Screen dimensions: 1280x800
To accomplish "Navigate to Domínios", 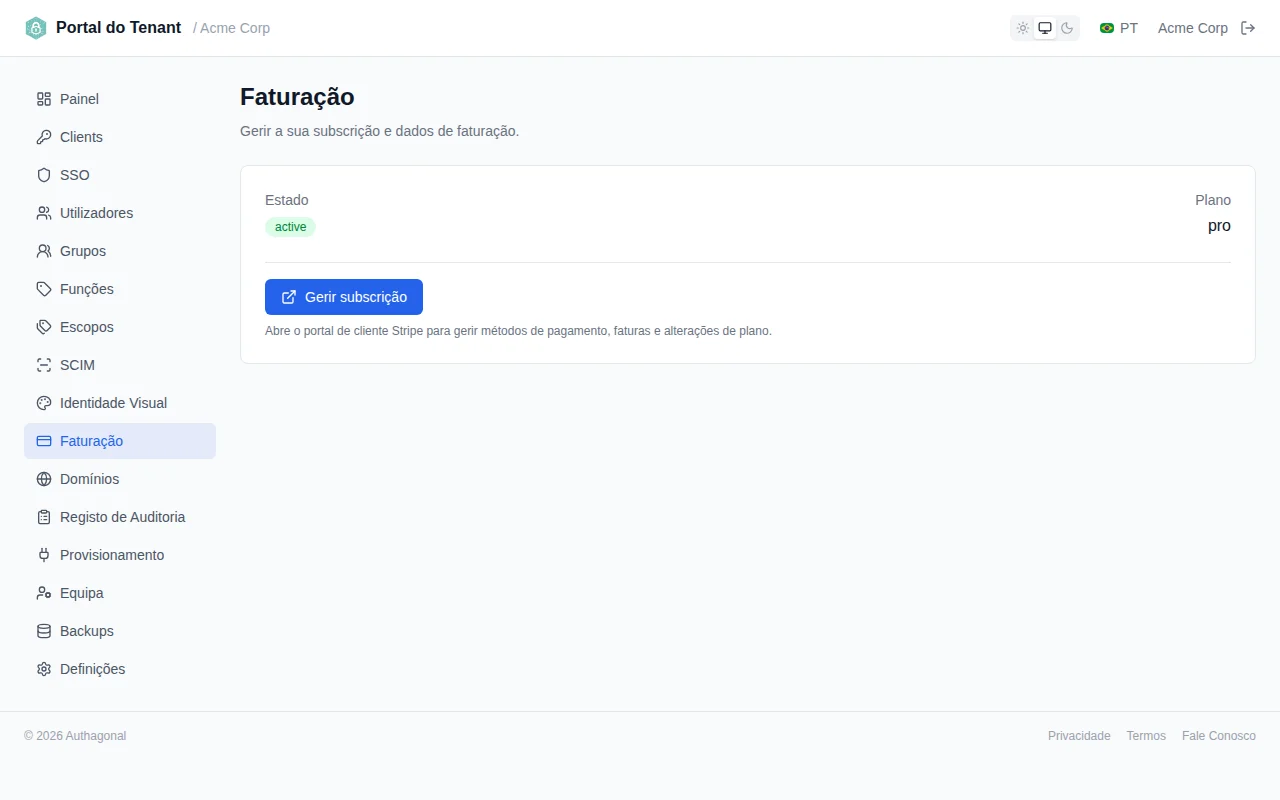I will [120, 479].
